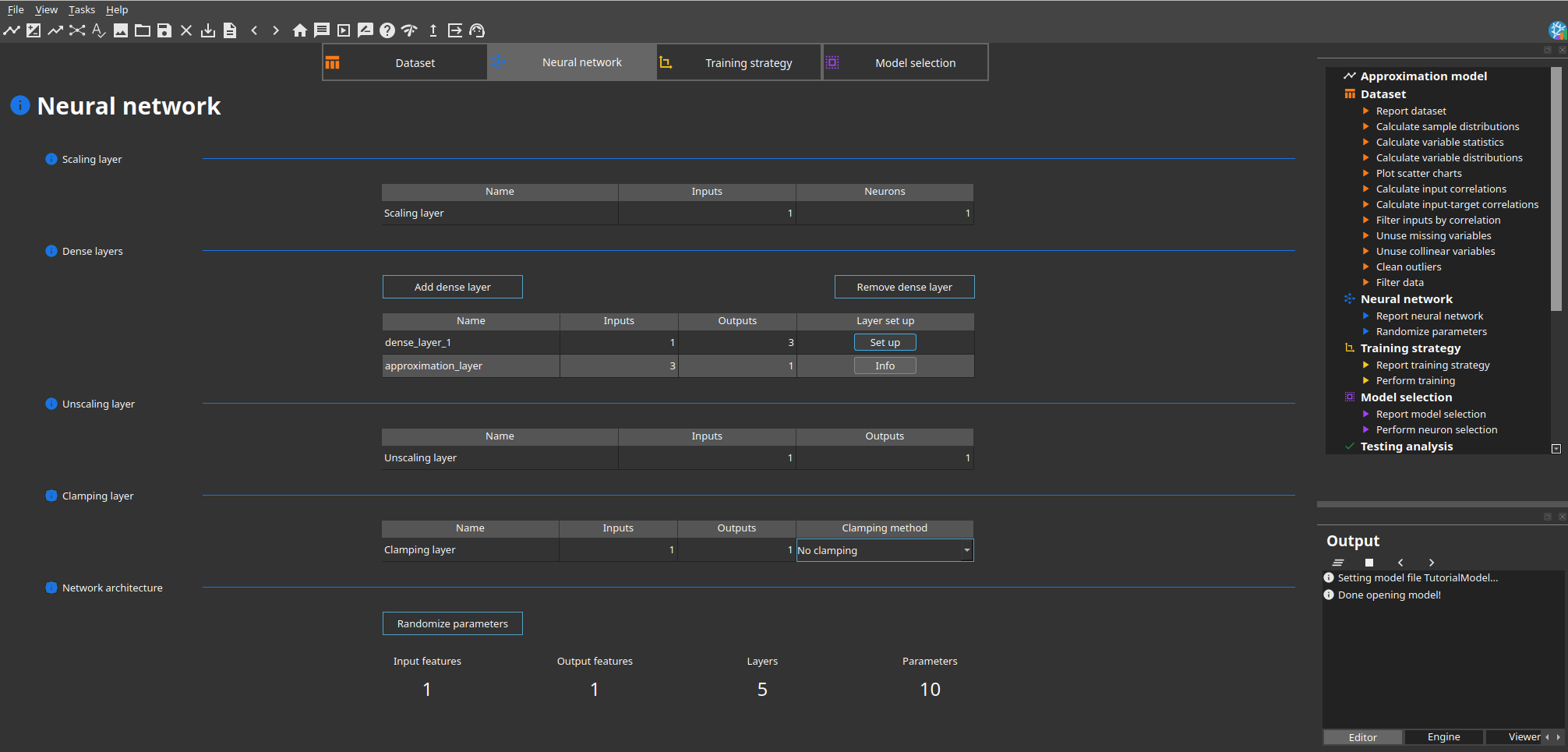This screenshot has width=1568, height=752.
Task: Select Perform neuron selection in the task tree
Action: tap(1436, 430)
